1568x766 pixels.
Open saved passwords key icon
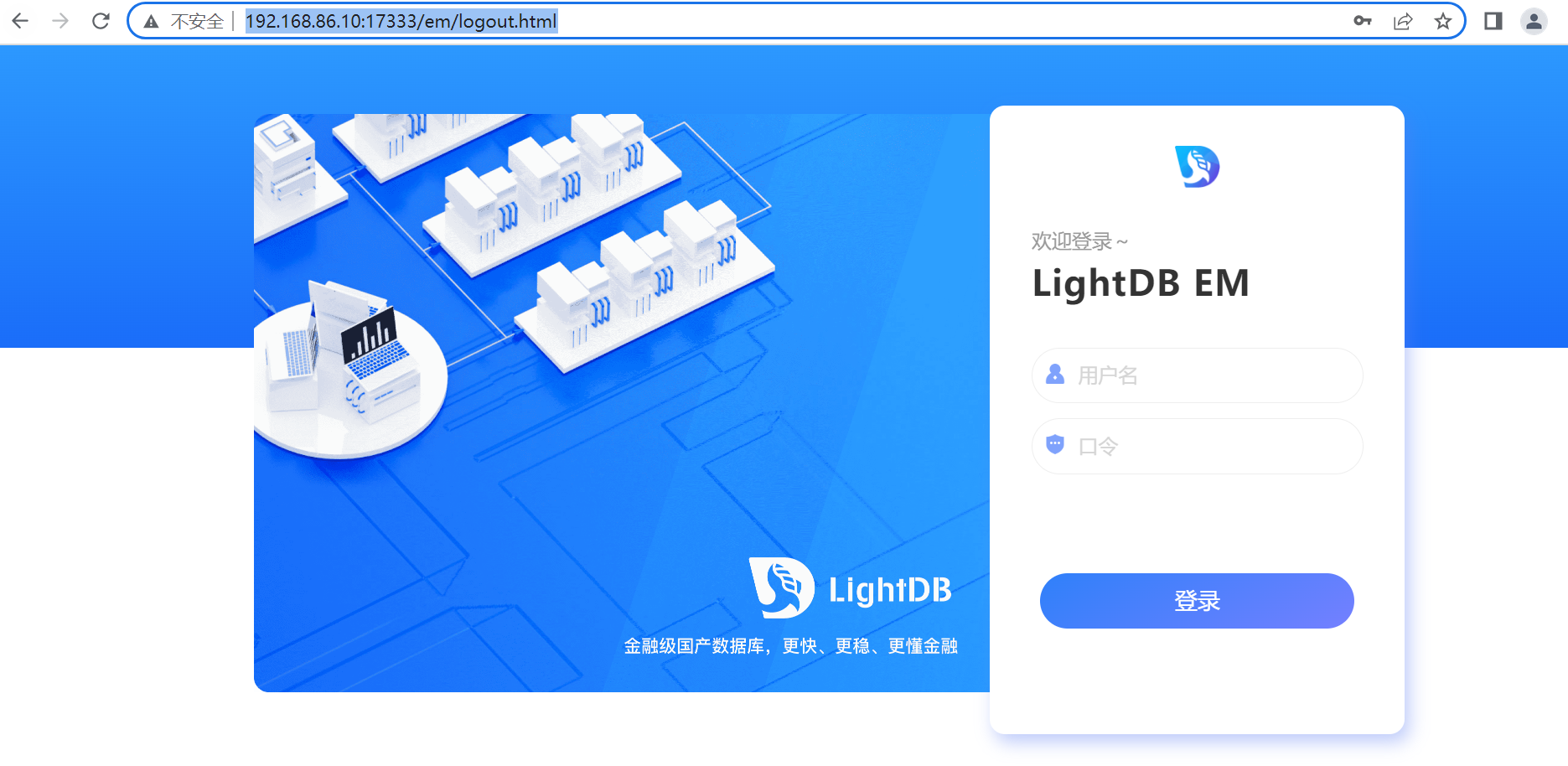(1363, 21)
